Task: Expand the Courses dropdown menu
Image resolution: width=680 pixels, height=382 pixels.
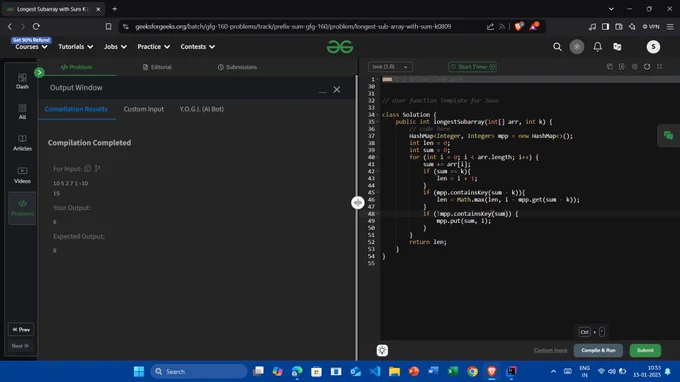Action: point(31,47)
